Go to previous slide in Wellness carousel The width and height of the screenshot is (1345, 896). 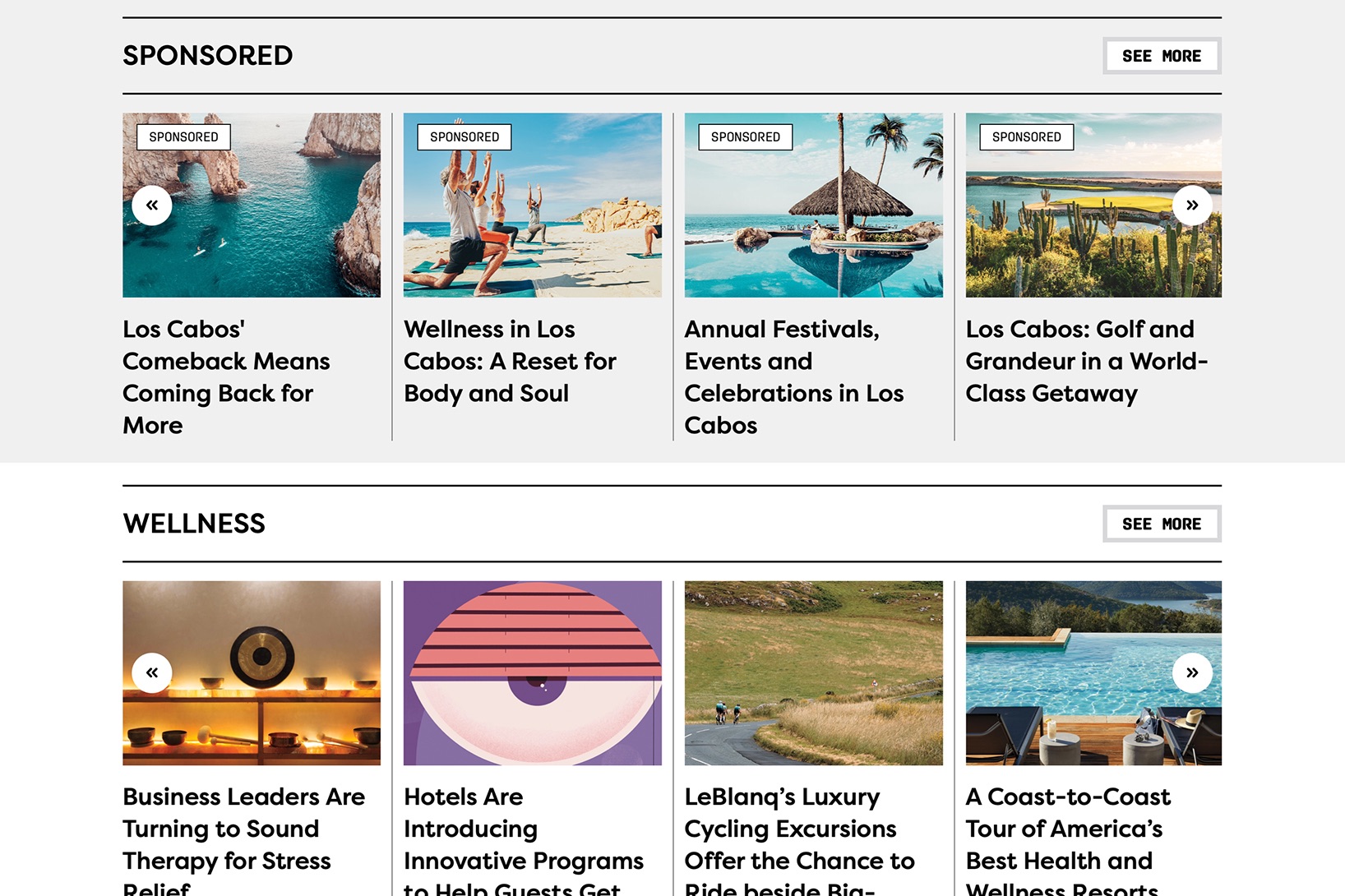(152, 673)
